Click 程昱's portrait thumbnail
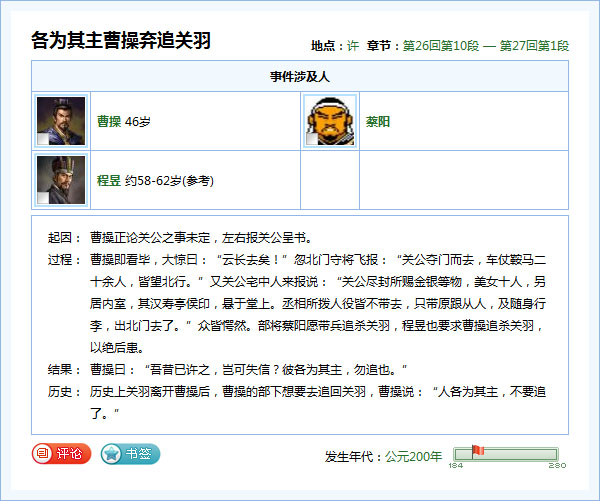The height and width of the screenshot is (501, 600). coord(60,180)
